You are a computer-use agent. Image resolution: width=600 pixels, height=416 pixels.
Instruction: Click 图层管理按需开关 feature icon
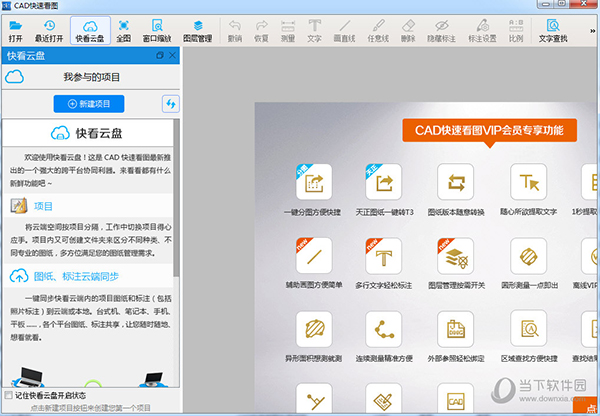(455, 256)
